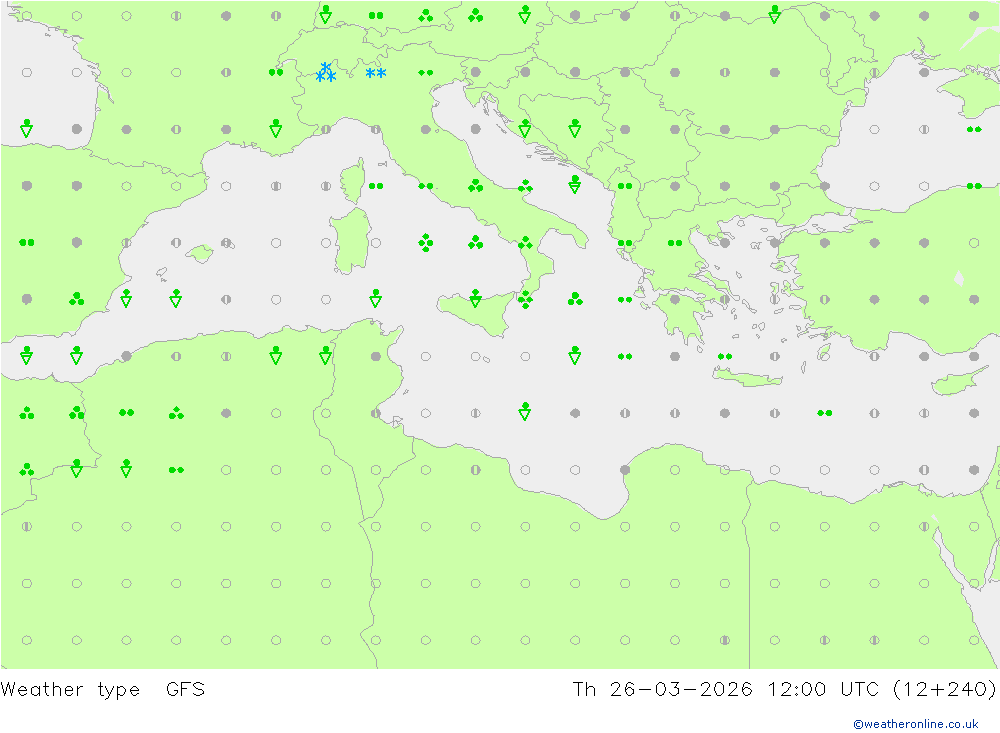Click the island of Sardinia

(350, 243)
